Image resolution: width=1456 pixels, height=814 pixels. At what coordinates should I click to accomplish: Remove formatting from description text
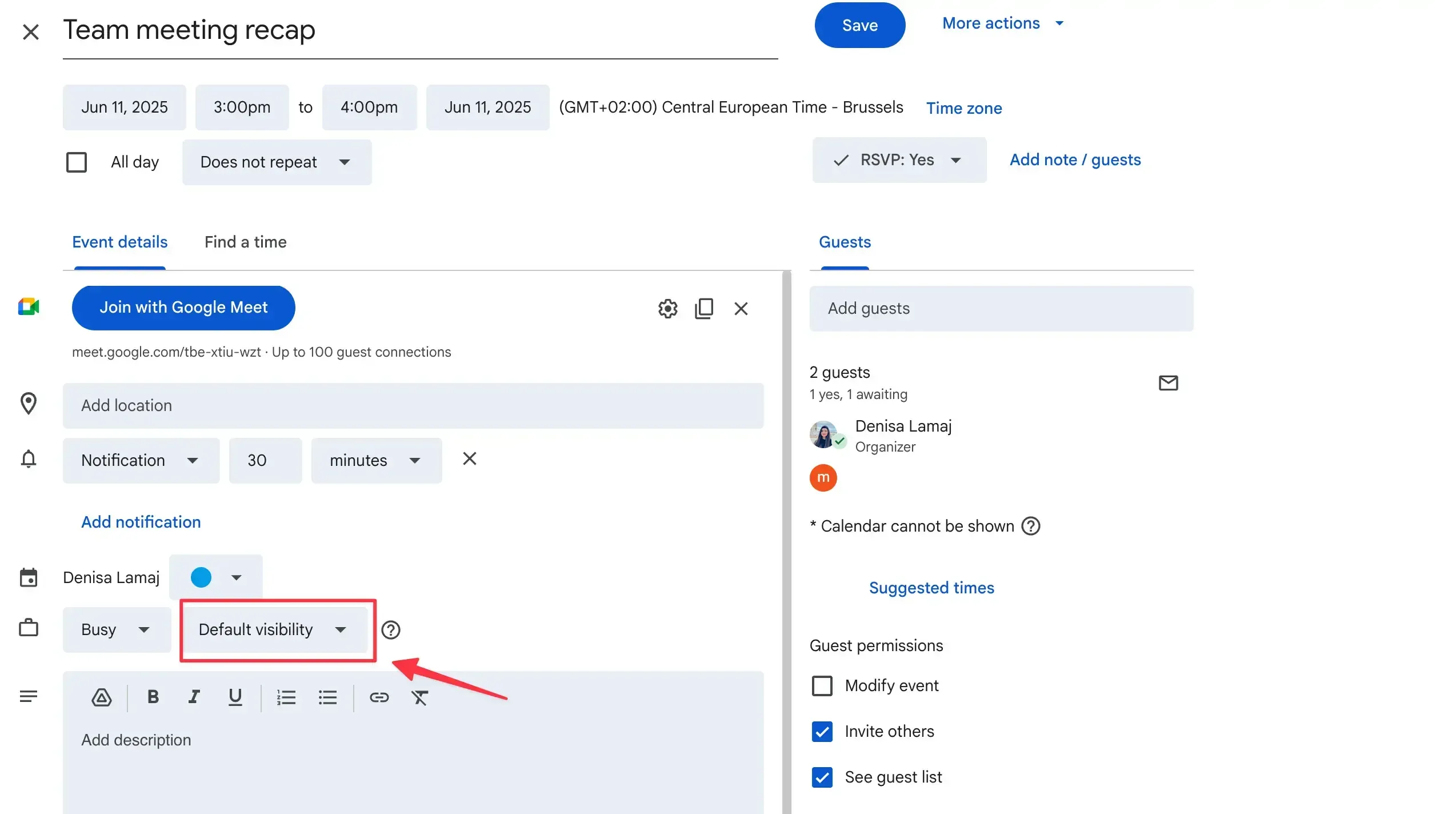click(x=419, y=697)
